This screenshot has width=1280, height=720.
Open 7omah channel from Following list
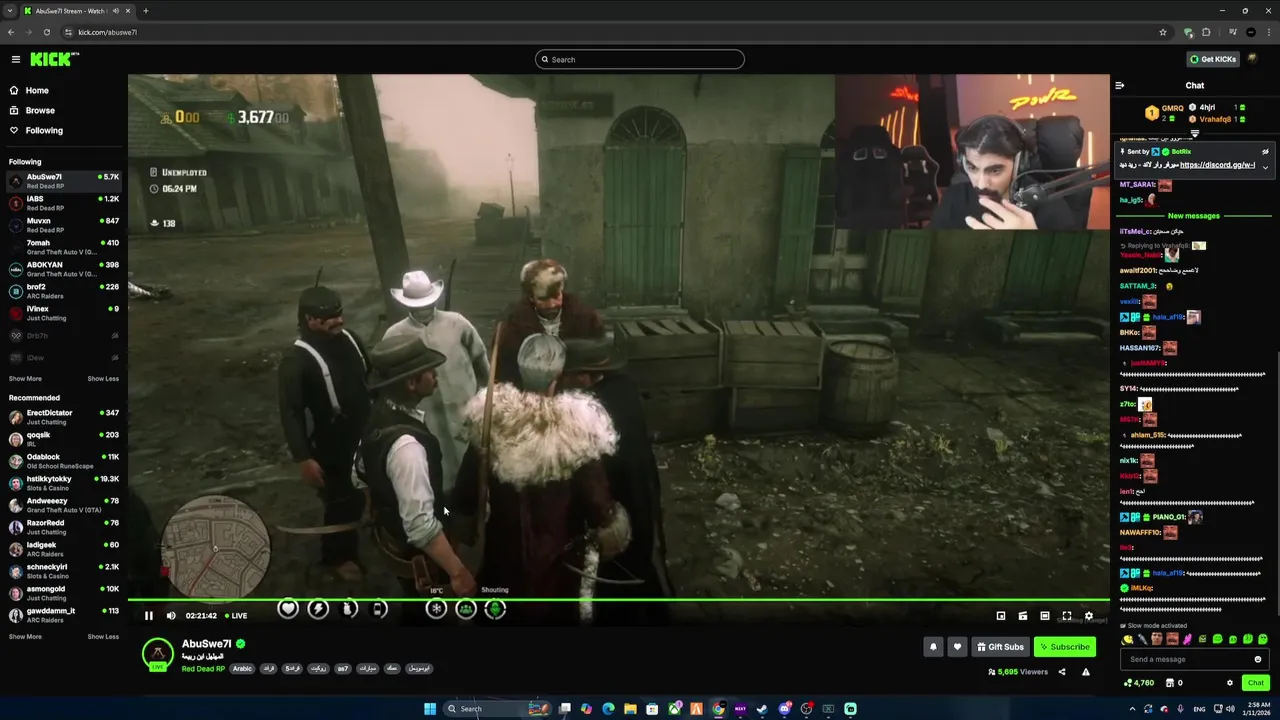(x=64, y=247)
